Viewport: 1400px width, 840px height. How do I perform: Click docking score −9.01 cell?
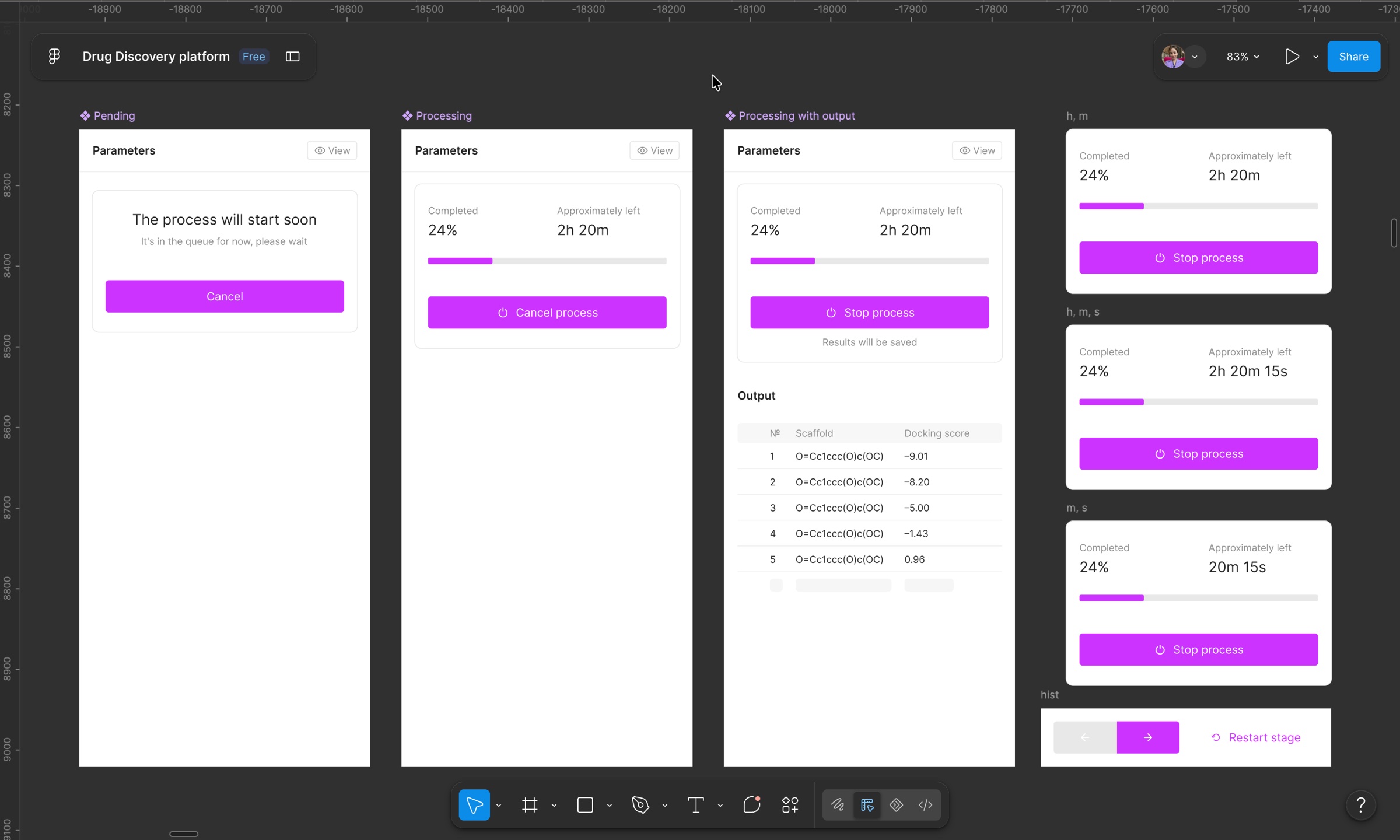click(x=916, y=456)
